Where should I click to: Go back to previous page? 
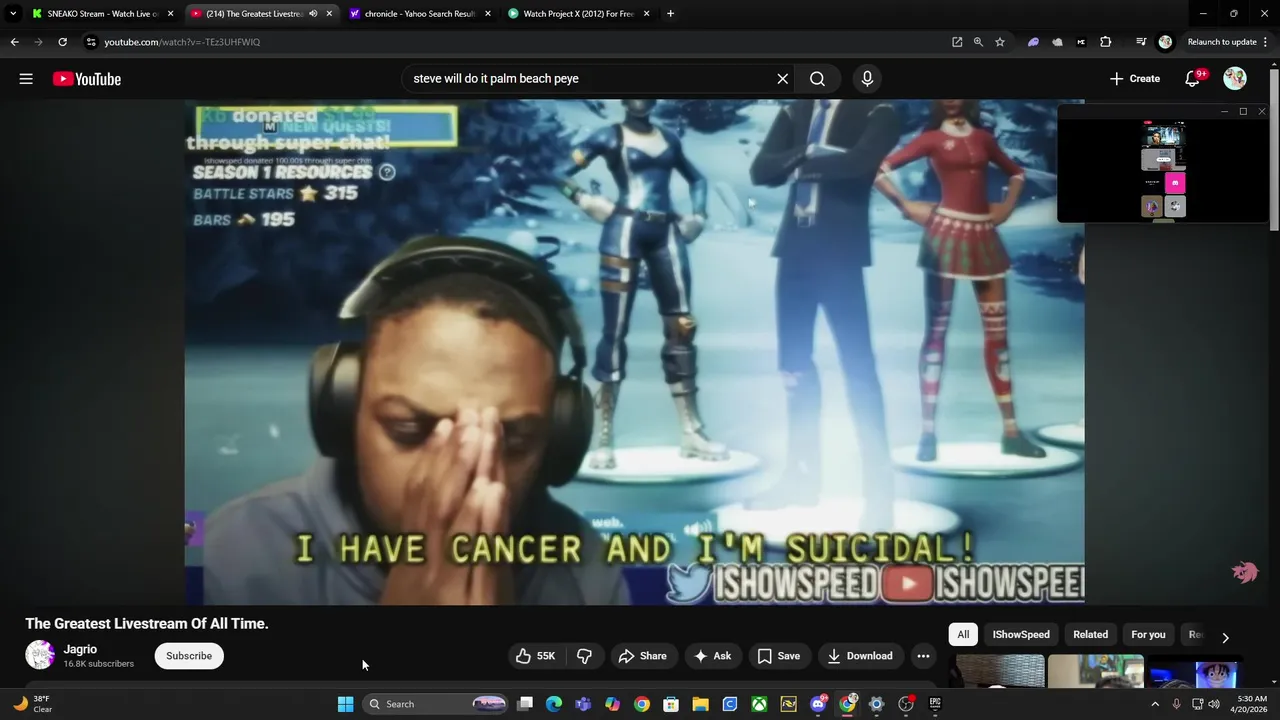(14, 42)
